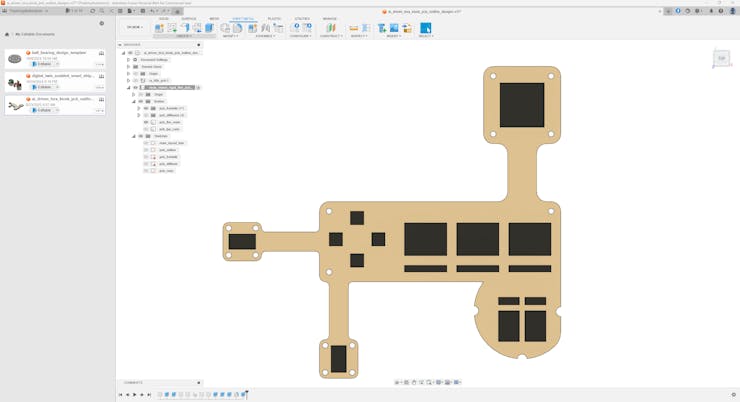Toggle visibility of the Bodies folder
Image resolution: width=740 pixels, height=402 pixels.
coord(141,101)
